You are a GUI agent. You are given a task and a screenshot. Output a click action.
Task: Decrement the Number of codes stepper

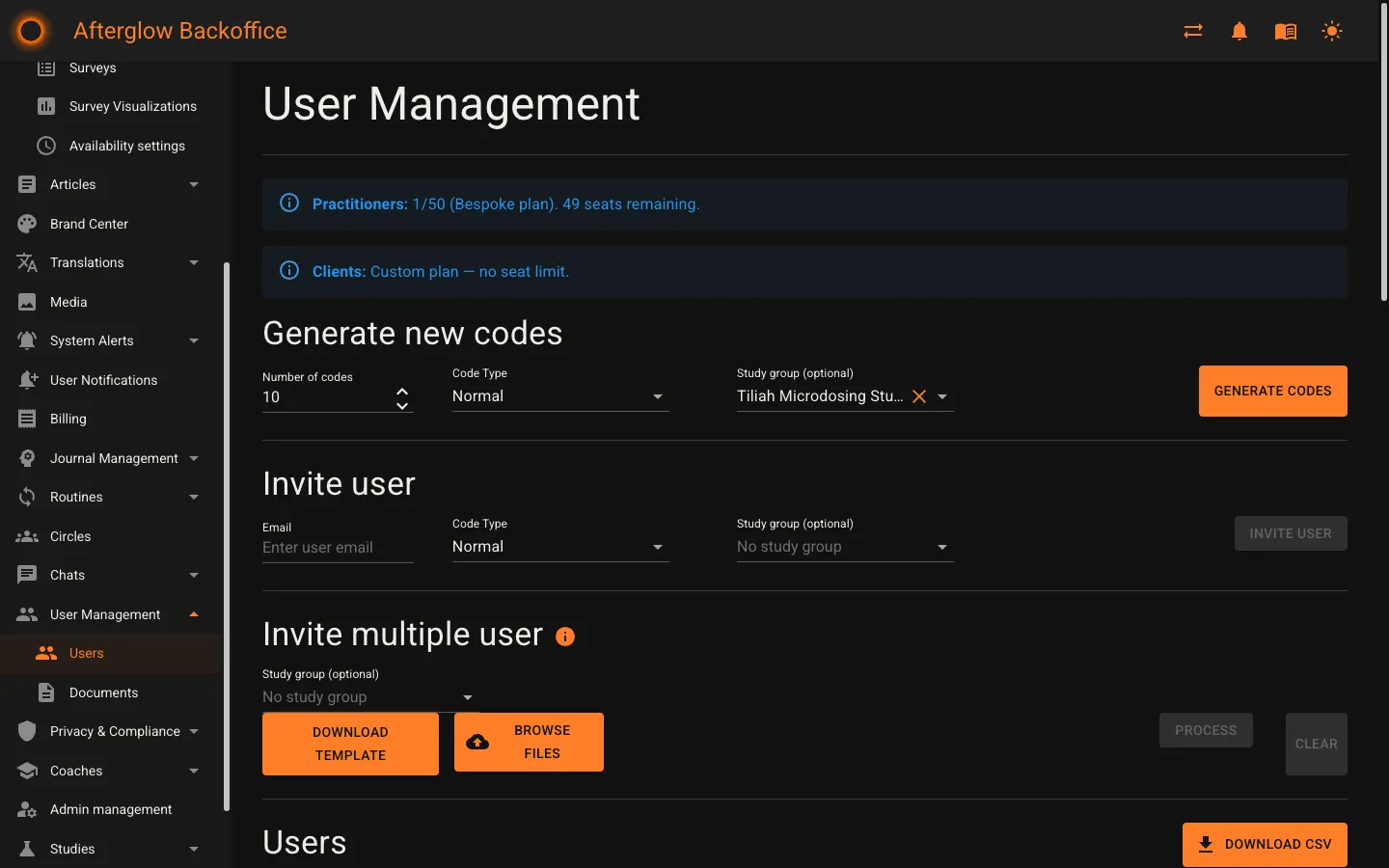point(402,405)
